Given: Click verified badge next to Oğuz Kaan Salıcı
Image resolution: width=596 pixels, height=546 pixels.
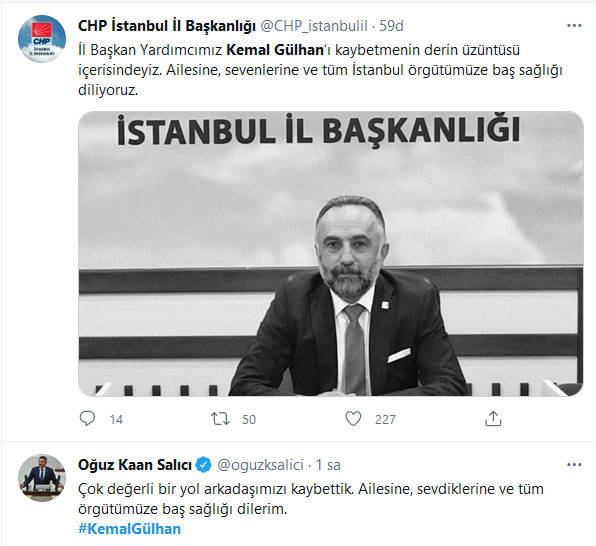Looking at the screenshot, I should point(204,465).
